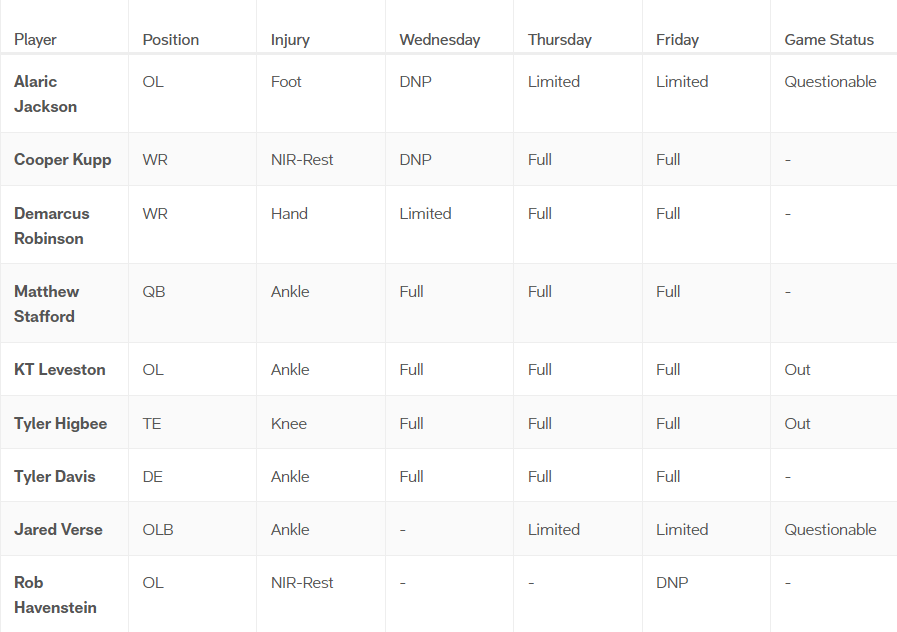The height and width of the screenshot is (632, 897).
Task: Click the Player column header
Action: [35, 40]
